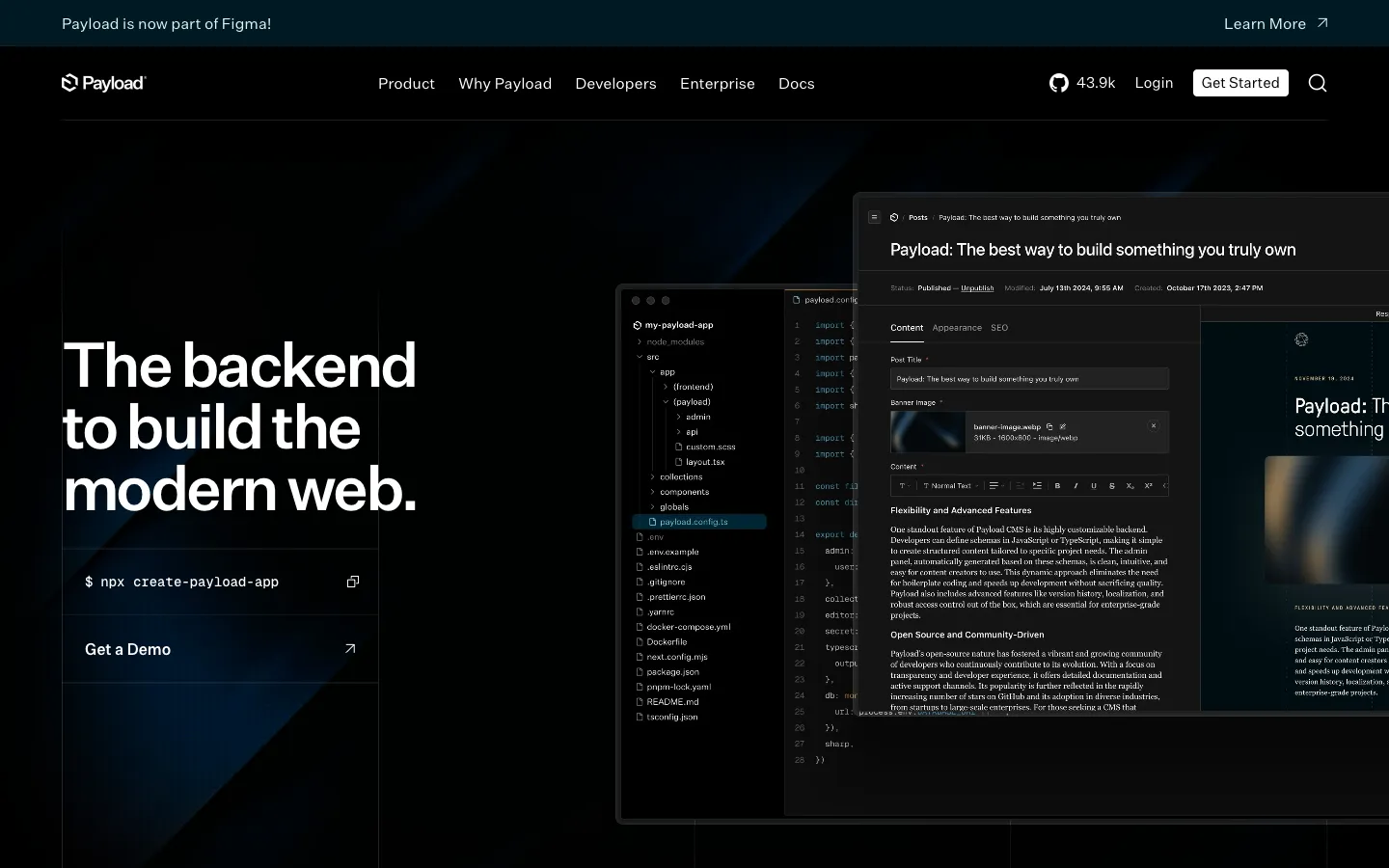Image resolution: width=1389 pixels, height=868 pixels.
Task: Click the file icon beside README.md
Action: [640, 701]
